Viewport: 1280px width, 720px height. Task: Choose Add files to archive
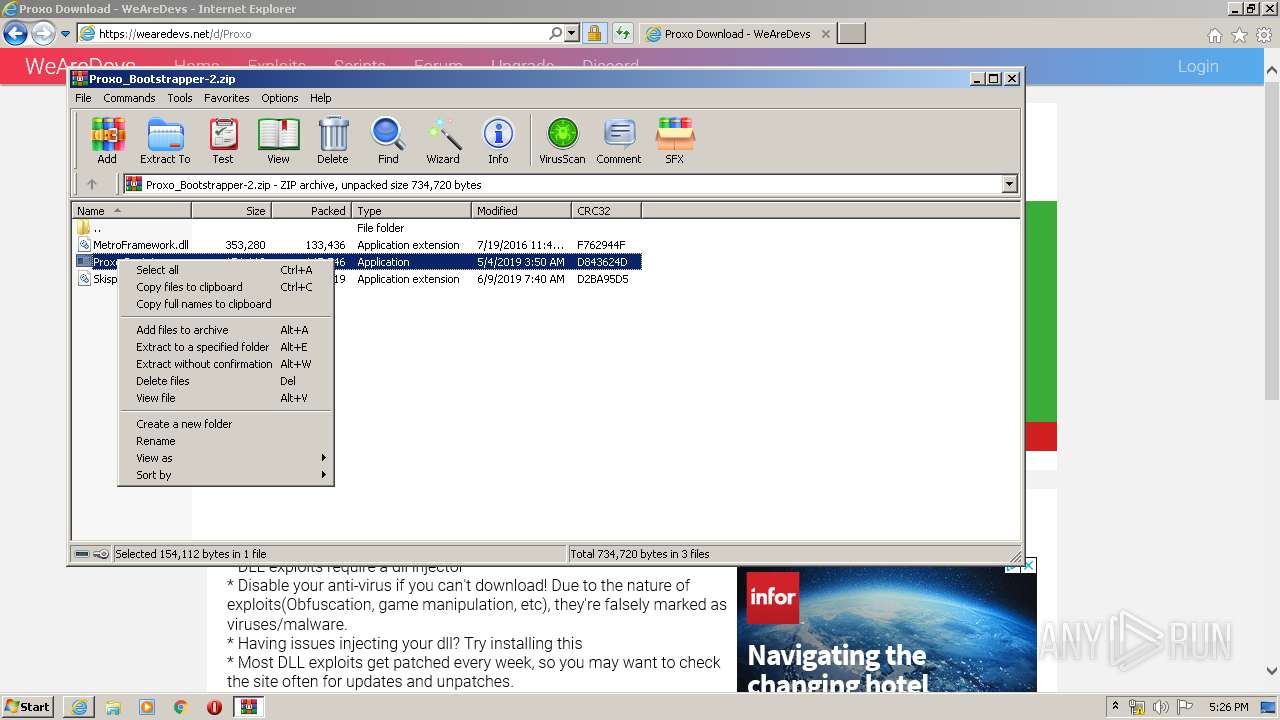(x=226, y=330)
